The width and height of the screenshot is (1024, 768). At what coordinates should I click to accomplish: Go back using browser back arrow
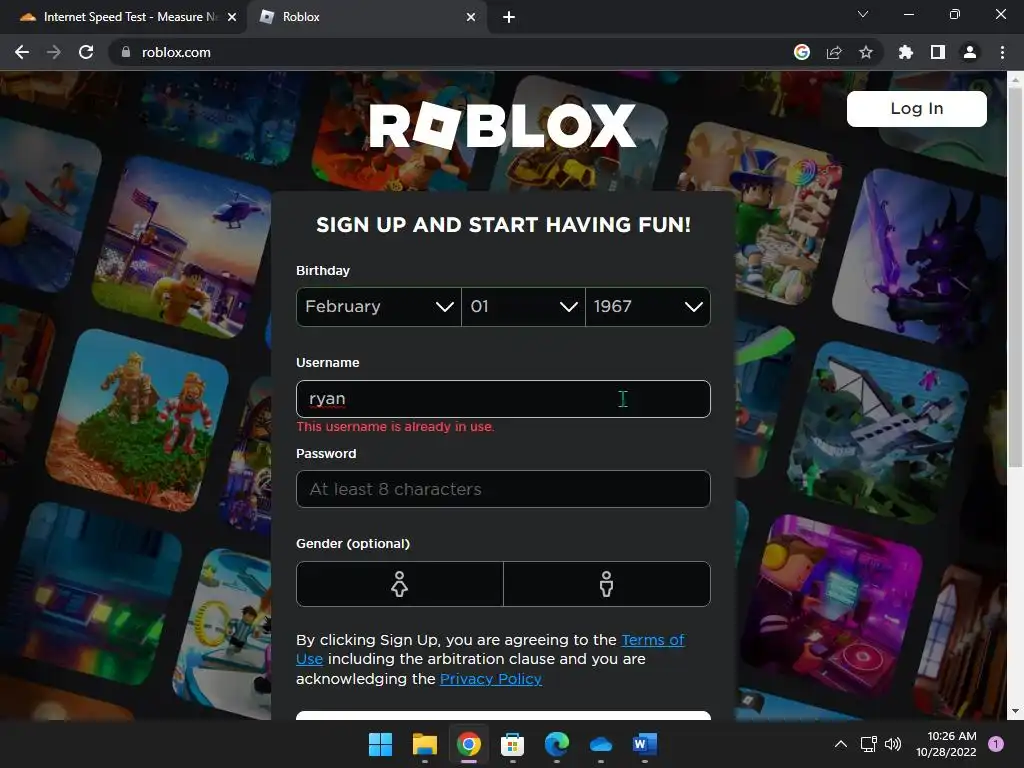tap(22, 52)
